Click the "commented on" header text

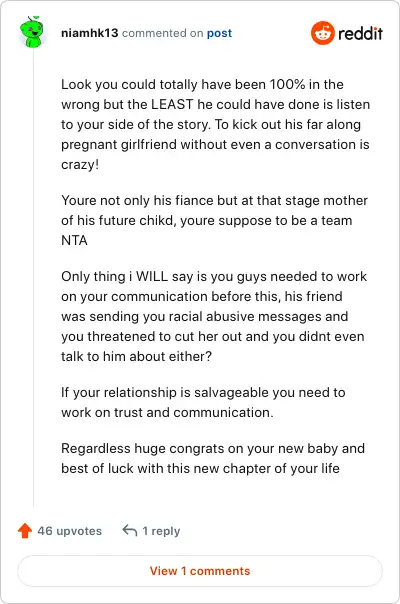[162, 33]
